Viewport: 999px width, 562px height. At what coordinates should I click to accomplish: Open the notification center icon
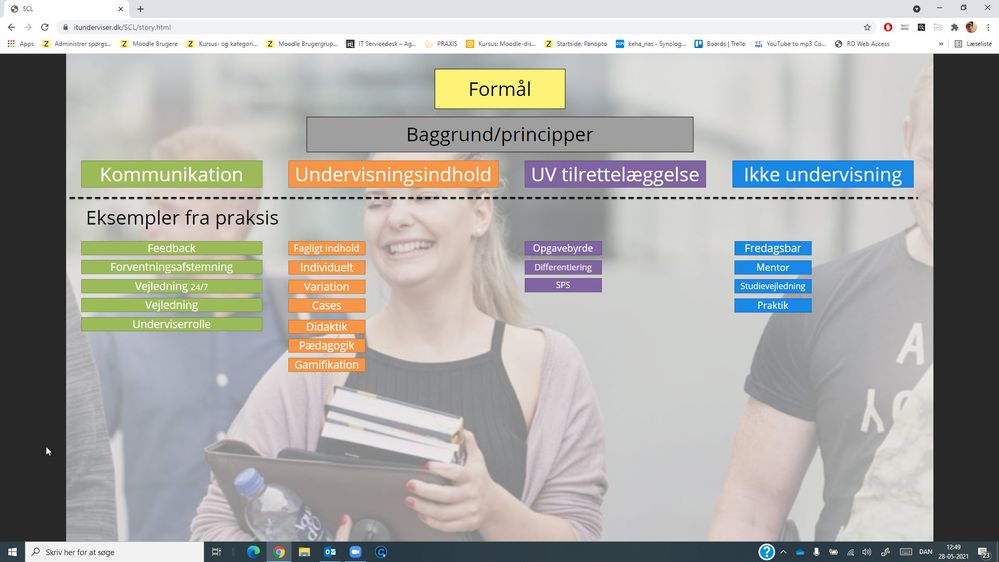[x=984, y=552]
